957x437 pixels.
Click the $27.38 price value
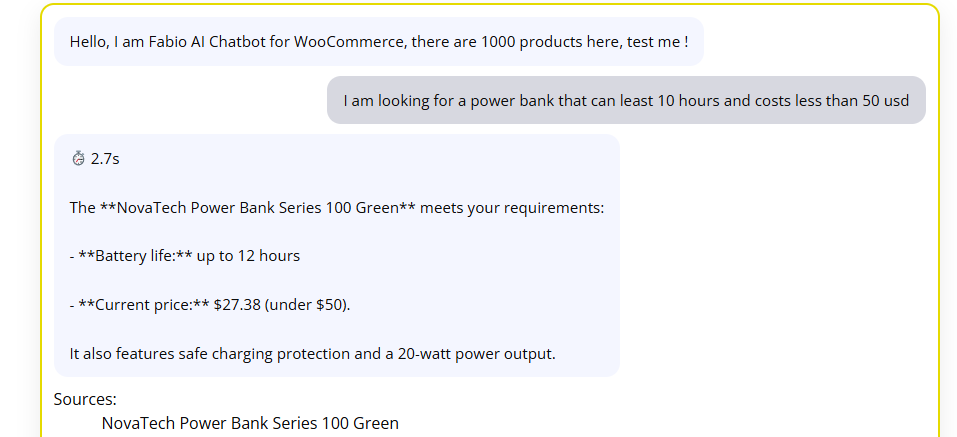(x=238, y=304)
